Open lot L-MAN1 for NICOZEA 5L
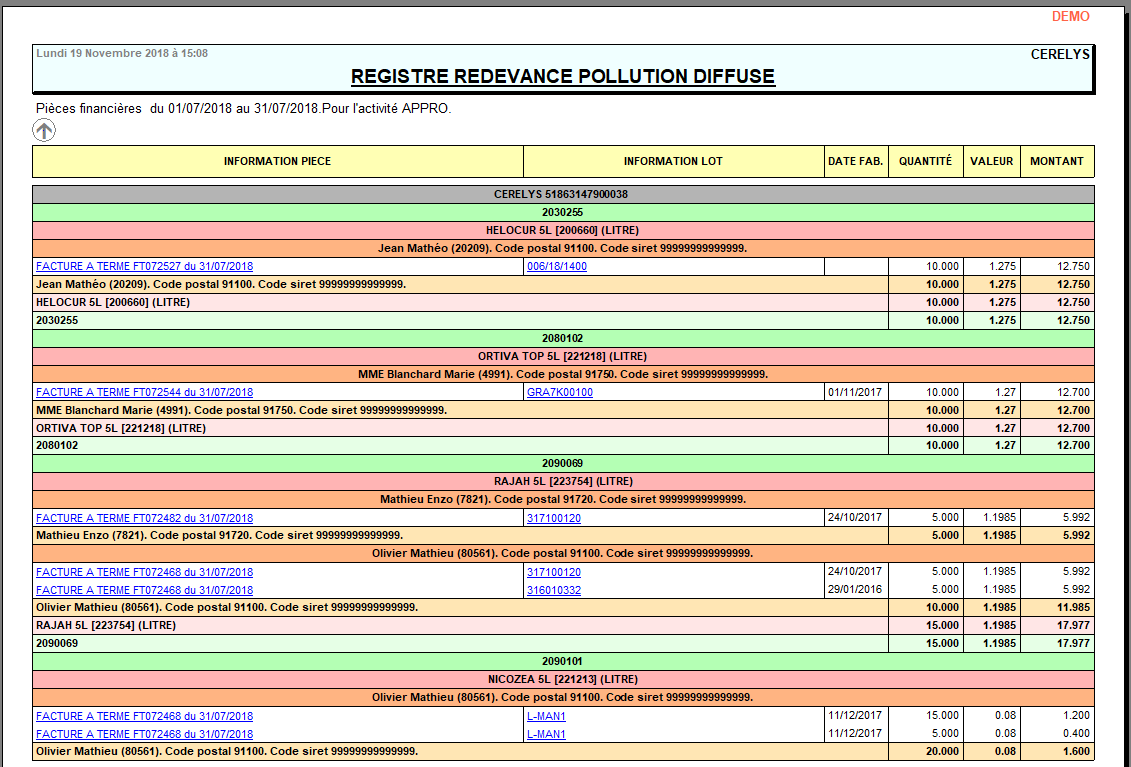The width and height of the screenshot is (1131, 767). click(546, 716)
